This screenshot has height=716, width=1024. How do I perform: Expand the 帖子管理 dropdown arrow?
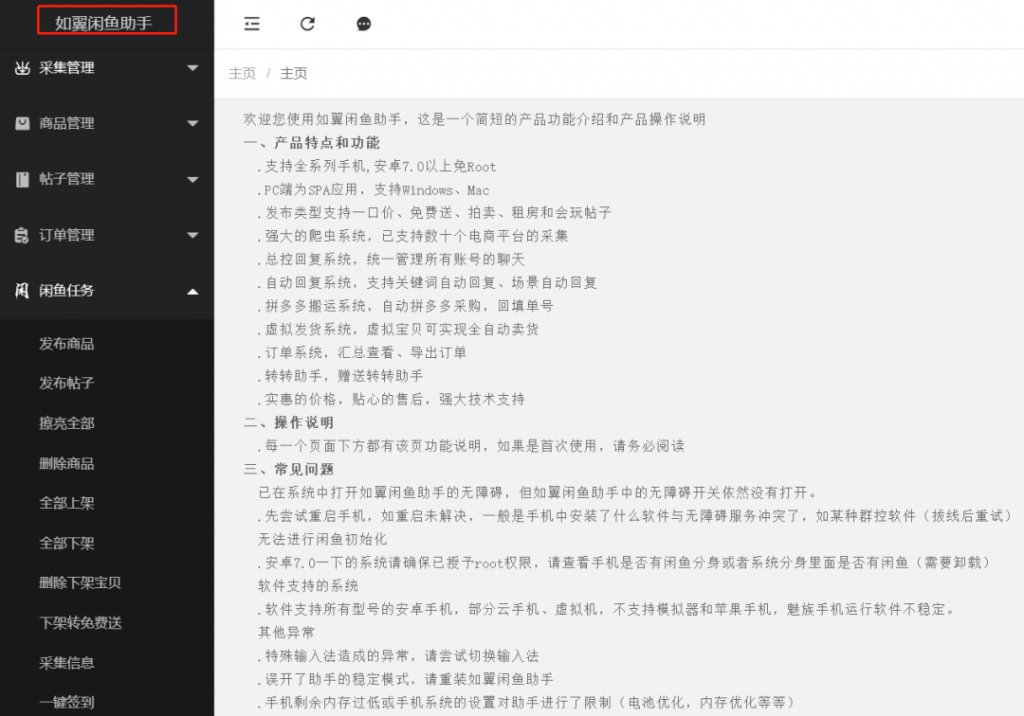coord(193,180)
